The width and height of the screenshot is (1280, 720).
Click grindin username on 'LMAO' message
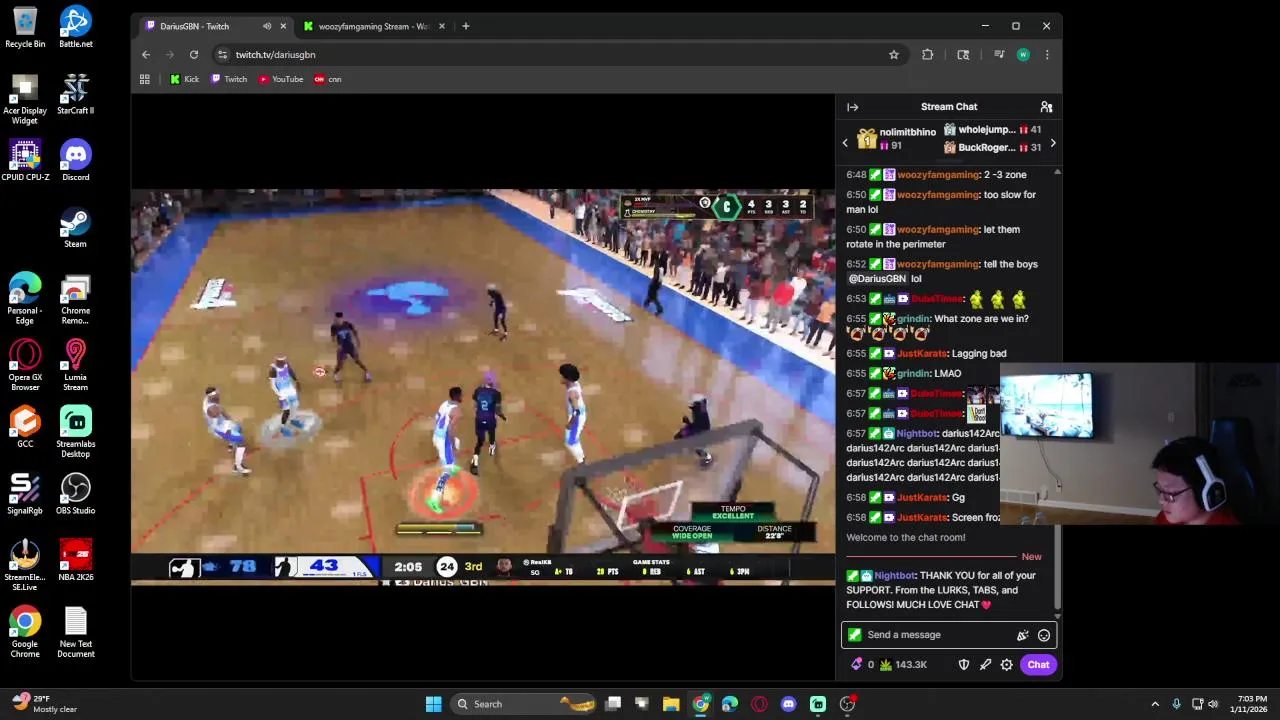tap(912, 374)
